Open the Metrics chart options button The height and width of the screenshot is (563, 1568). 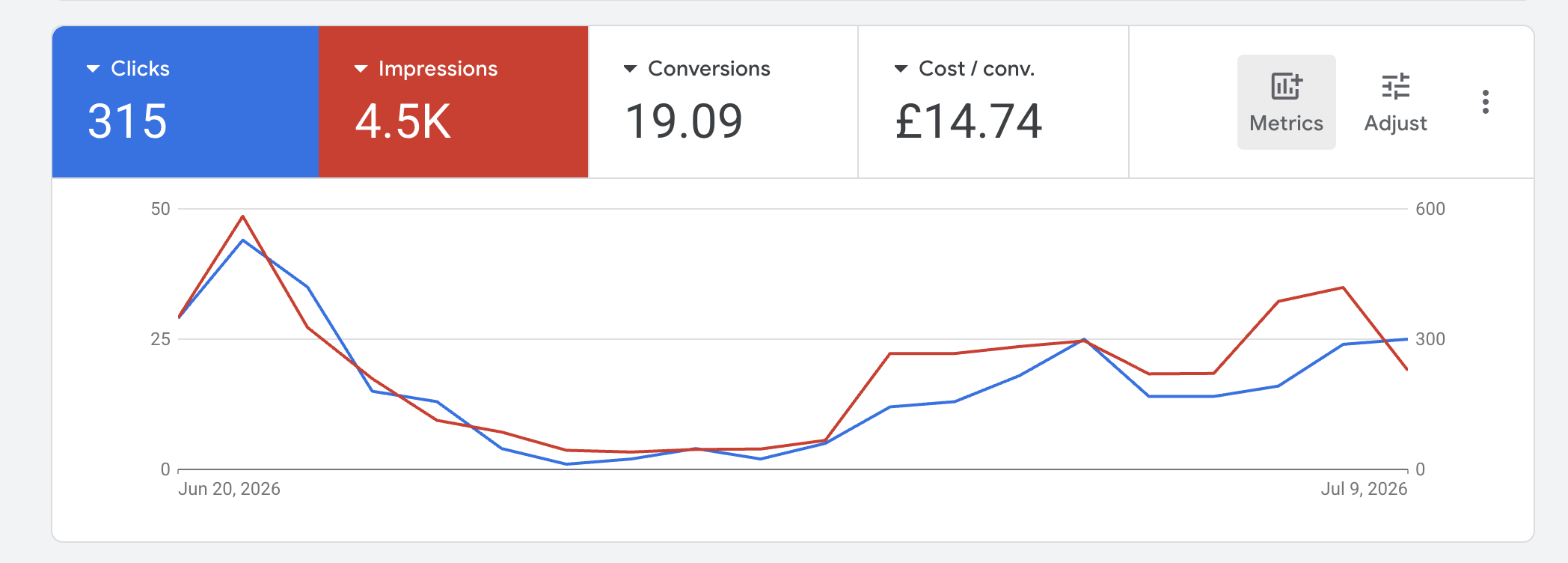click(x=1286, y=102)
